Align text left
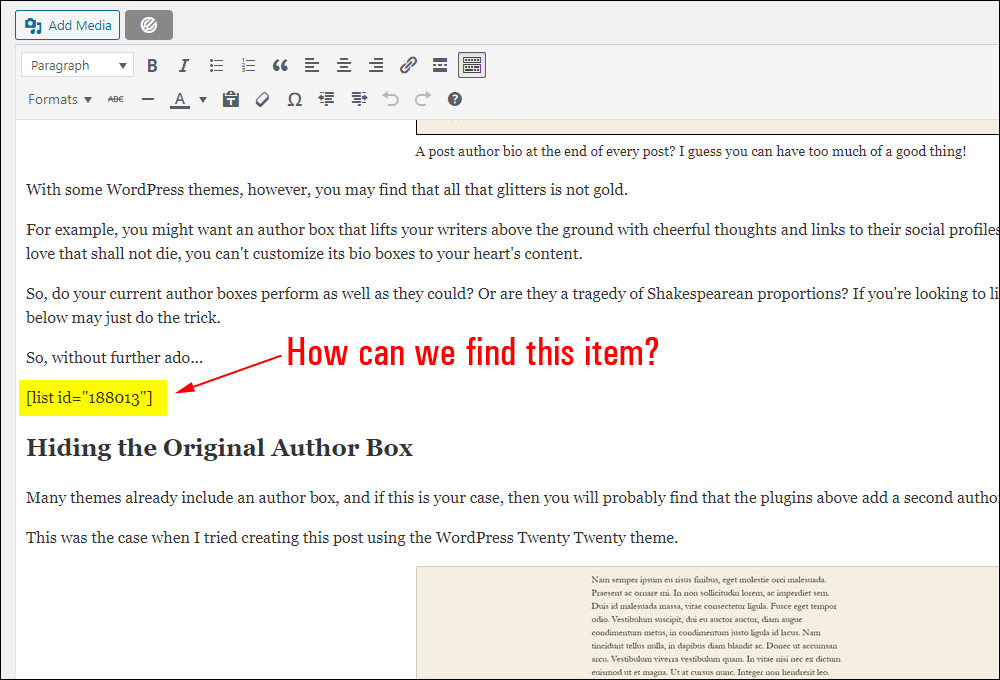Image resolution: width=1000 pixels, height=680 pixels. coord(312,65)
